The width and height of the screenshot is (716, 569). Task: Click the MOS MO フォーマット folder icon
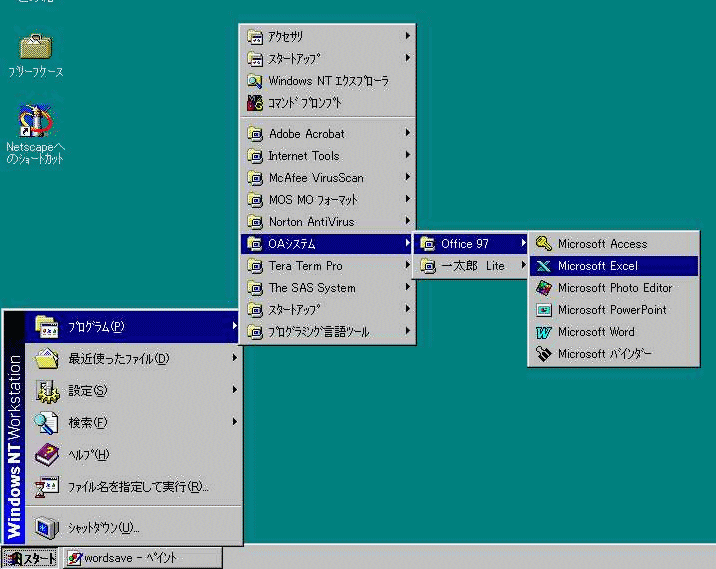(x=255, y=200)
